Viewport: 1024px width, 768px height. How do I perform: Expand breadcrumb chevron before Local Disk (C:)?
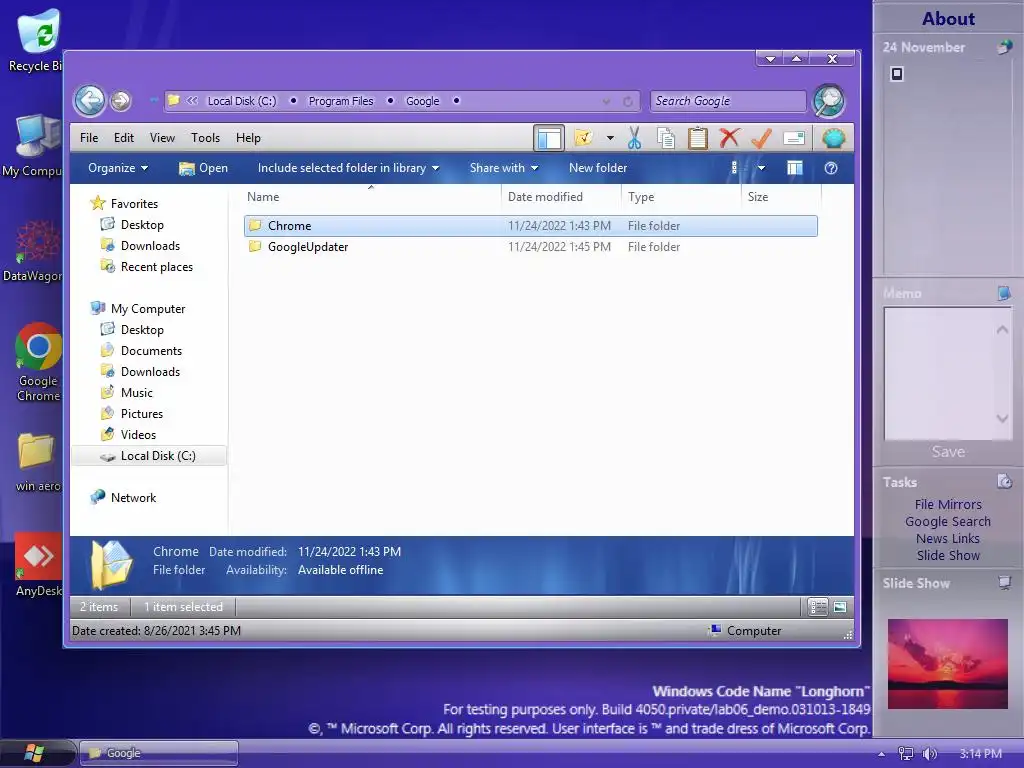click(x=192, y=101)
